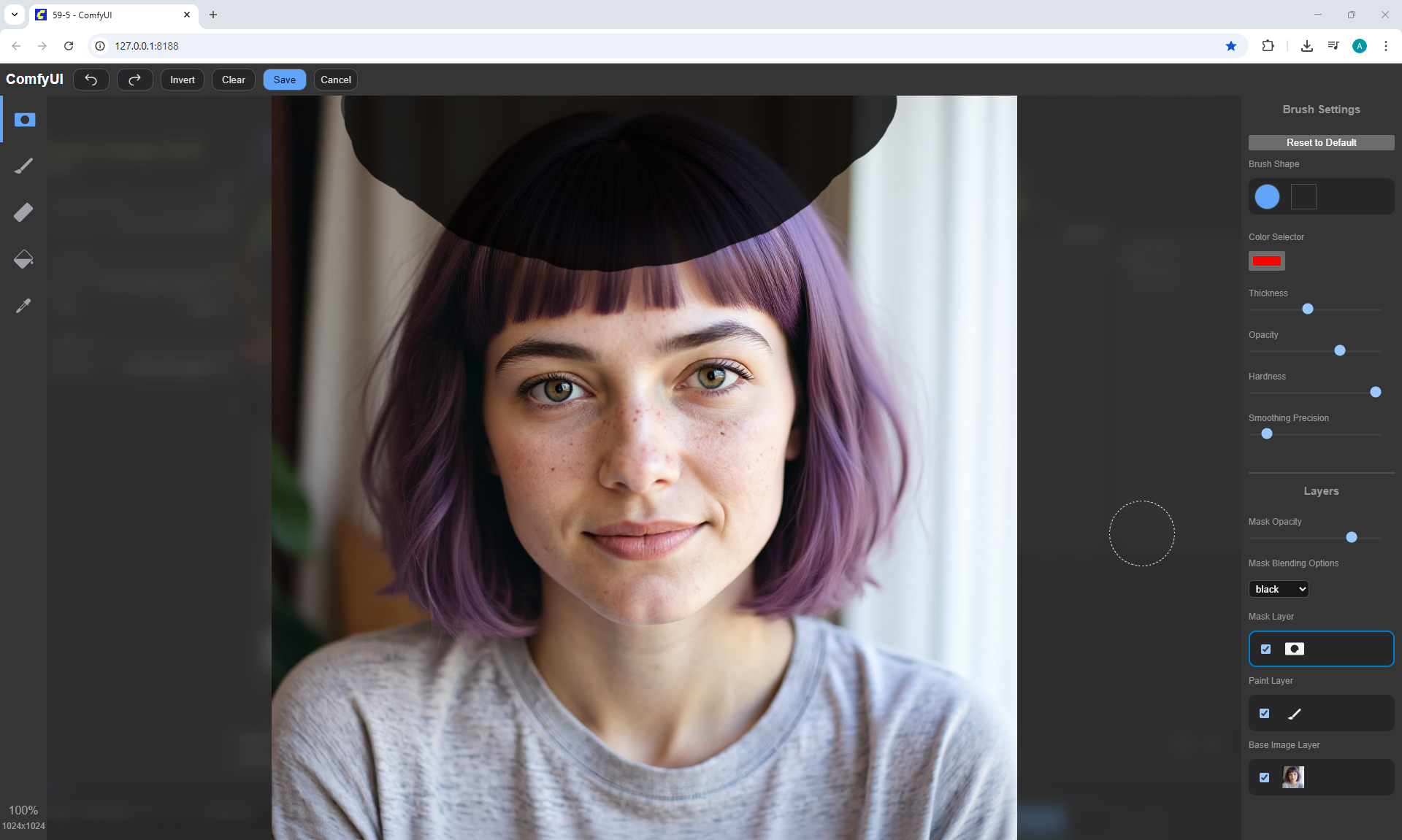This screenshot has height=840, width=1402.
Task: Select the Color Picker eyedropper tool
Action: click(24, 306)
